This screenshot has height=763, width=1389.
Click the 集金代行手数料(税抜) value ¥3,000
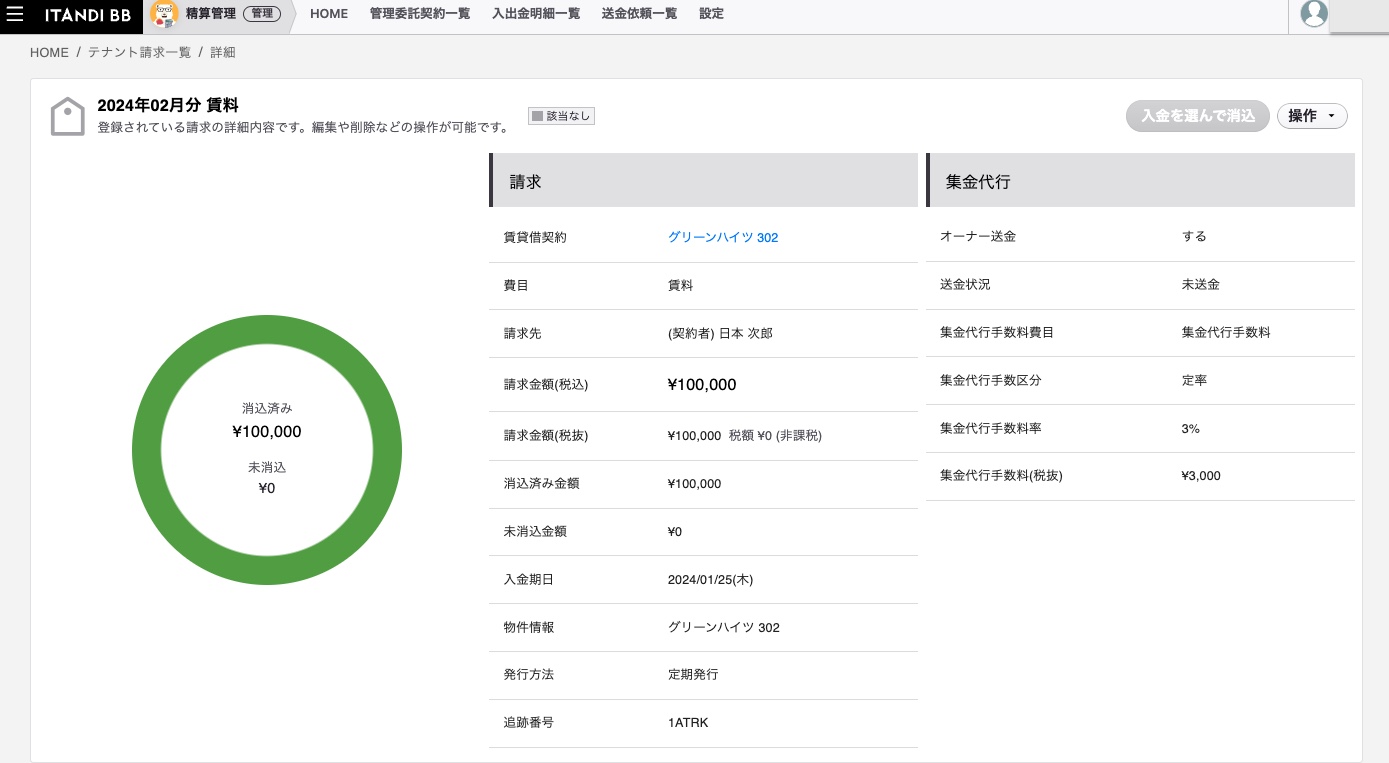tap(1201, 476)
